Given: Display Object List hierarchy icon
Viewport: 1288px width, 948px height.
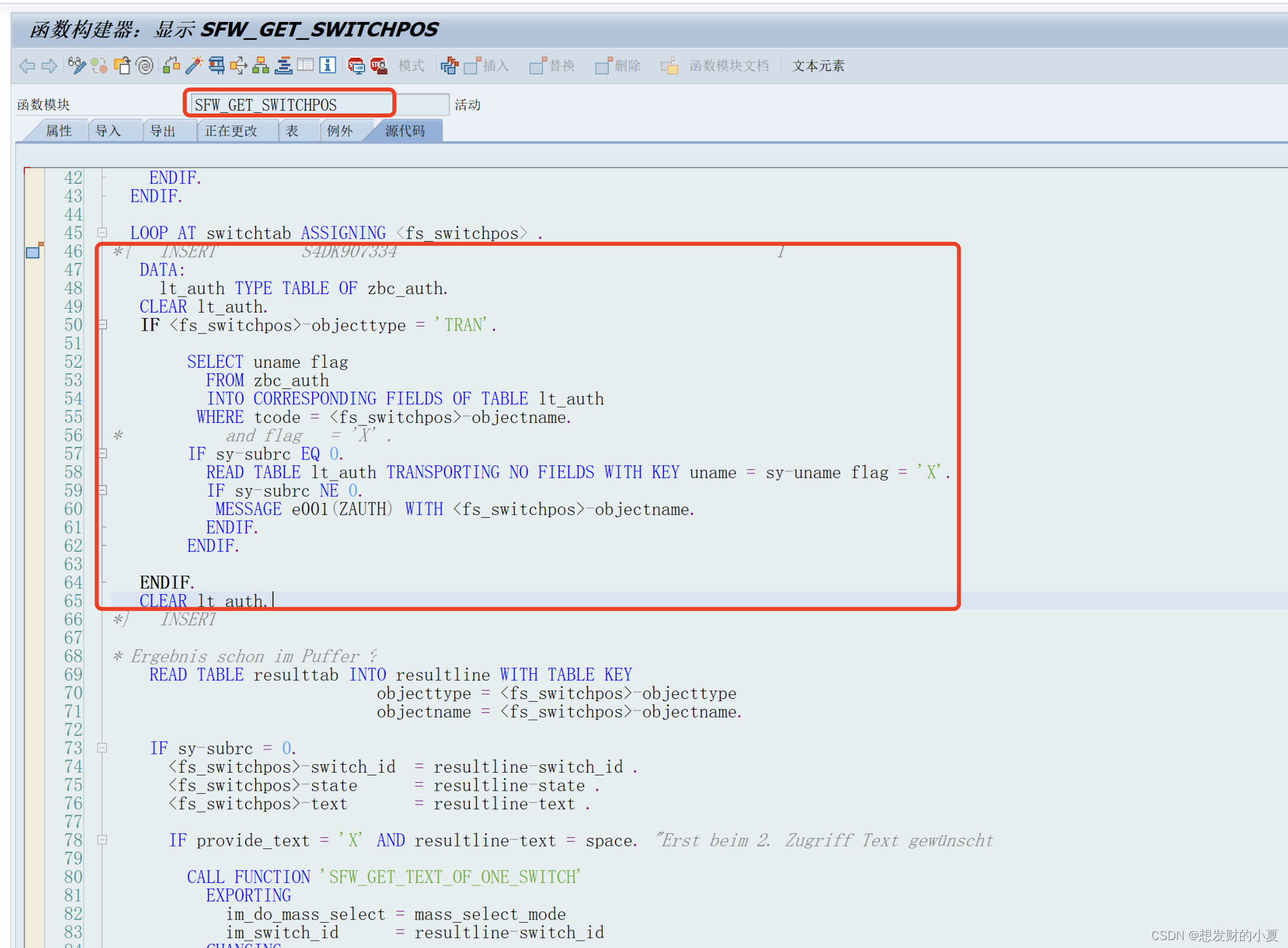Looking at the screenshot, I should pos(261,65).
